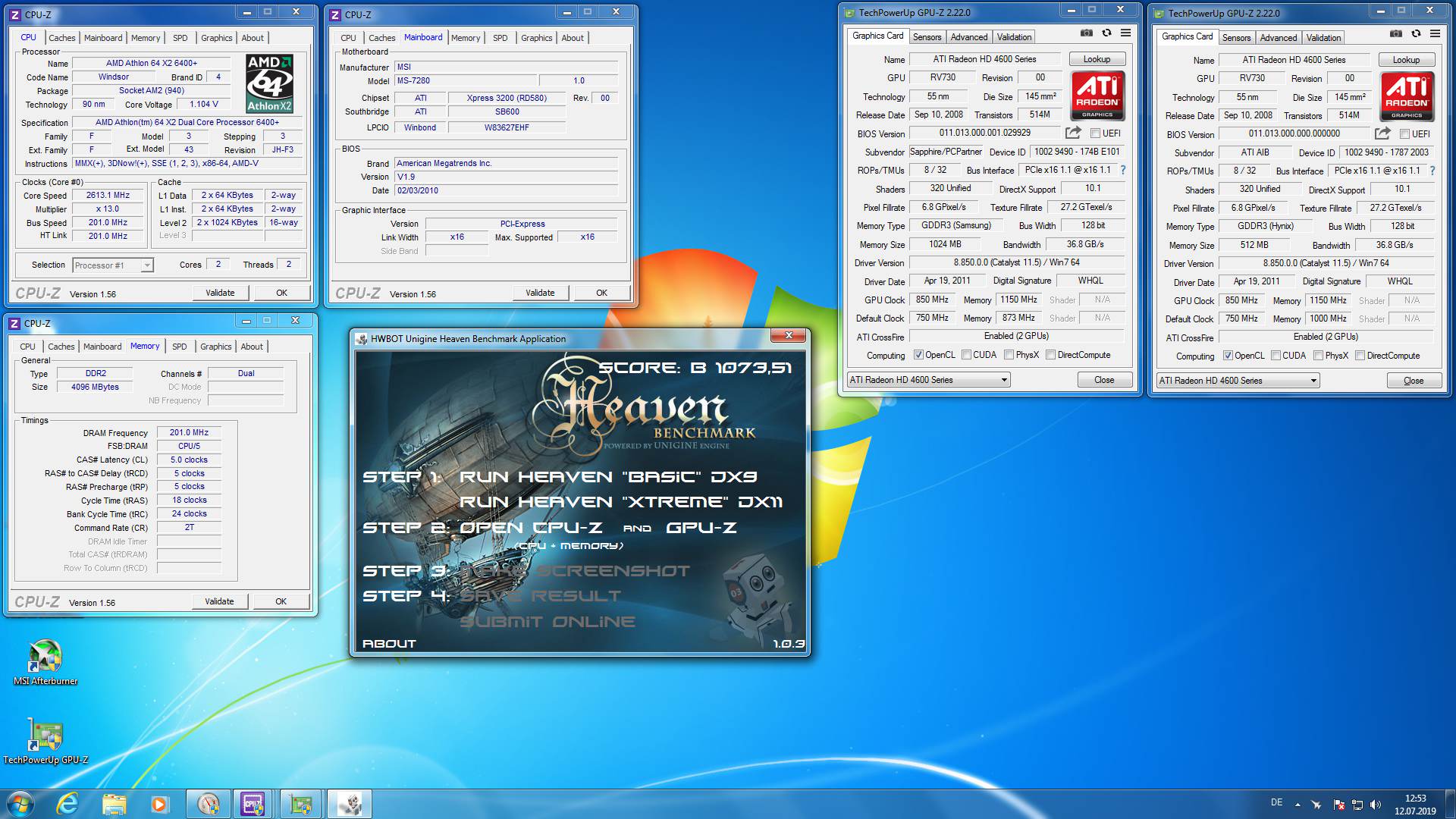Click the BIOS share icon in right GPU-Z

click(x=1382, y=133)
